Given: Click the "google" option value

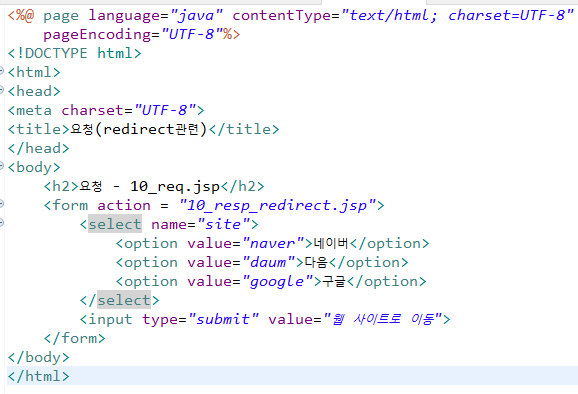Looking at the screenshot, I should click(277, 282).
